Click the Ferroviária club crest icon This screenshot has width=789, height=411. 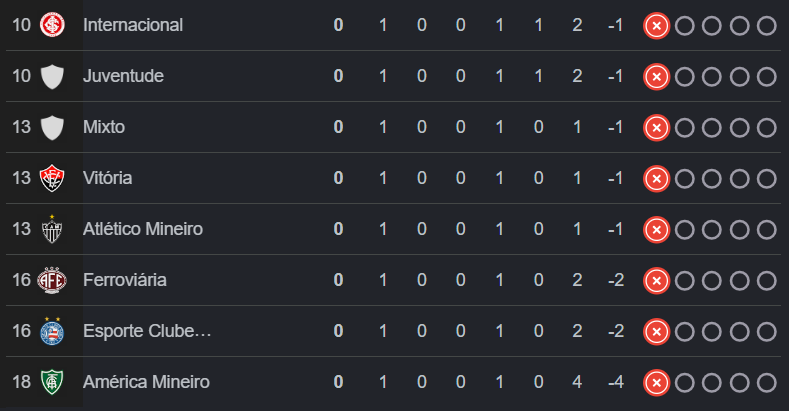pos(52,280)
